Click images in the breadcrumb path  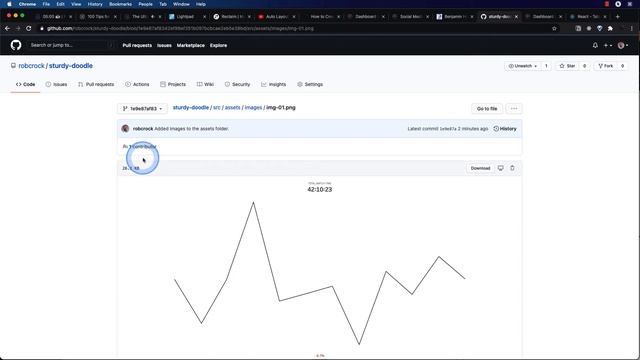pos(253,107)
